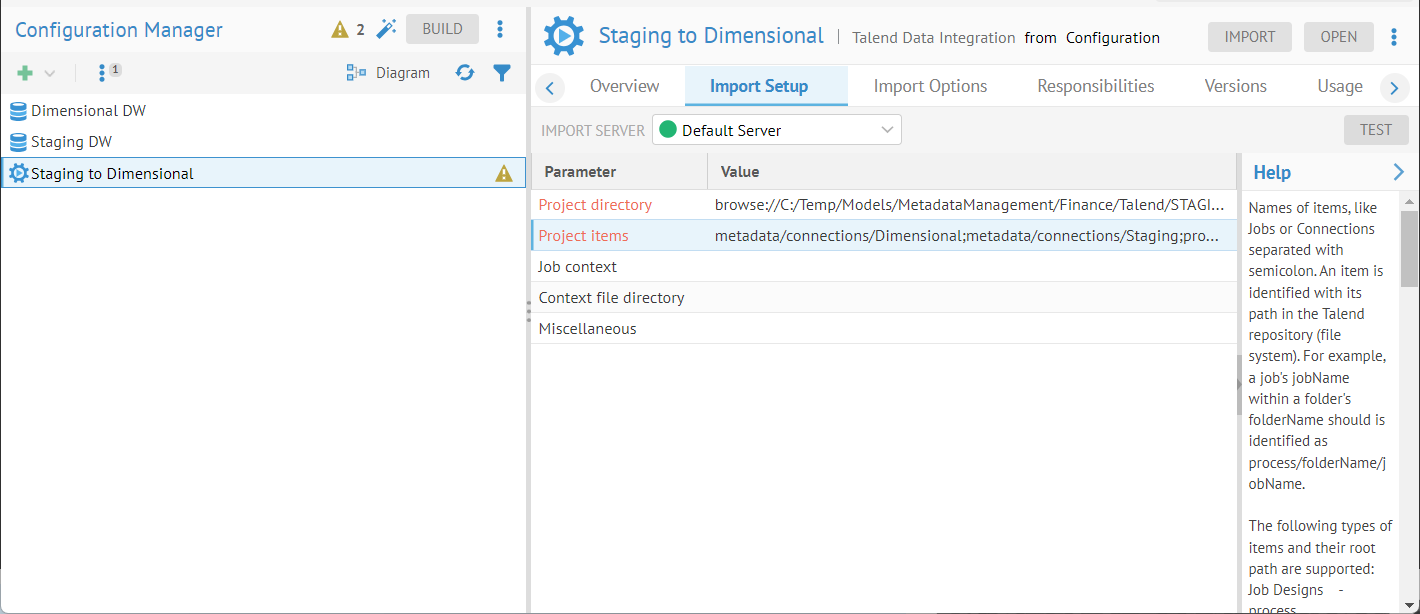Switch to the Import Options tab
The height and width of the screenshot is (614, 1420).
(930, 86)
